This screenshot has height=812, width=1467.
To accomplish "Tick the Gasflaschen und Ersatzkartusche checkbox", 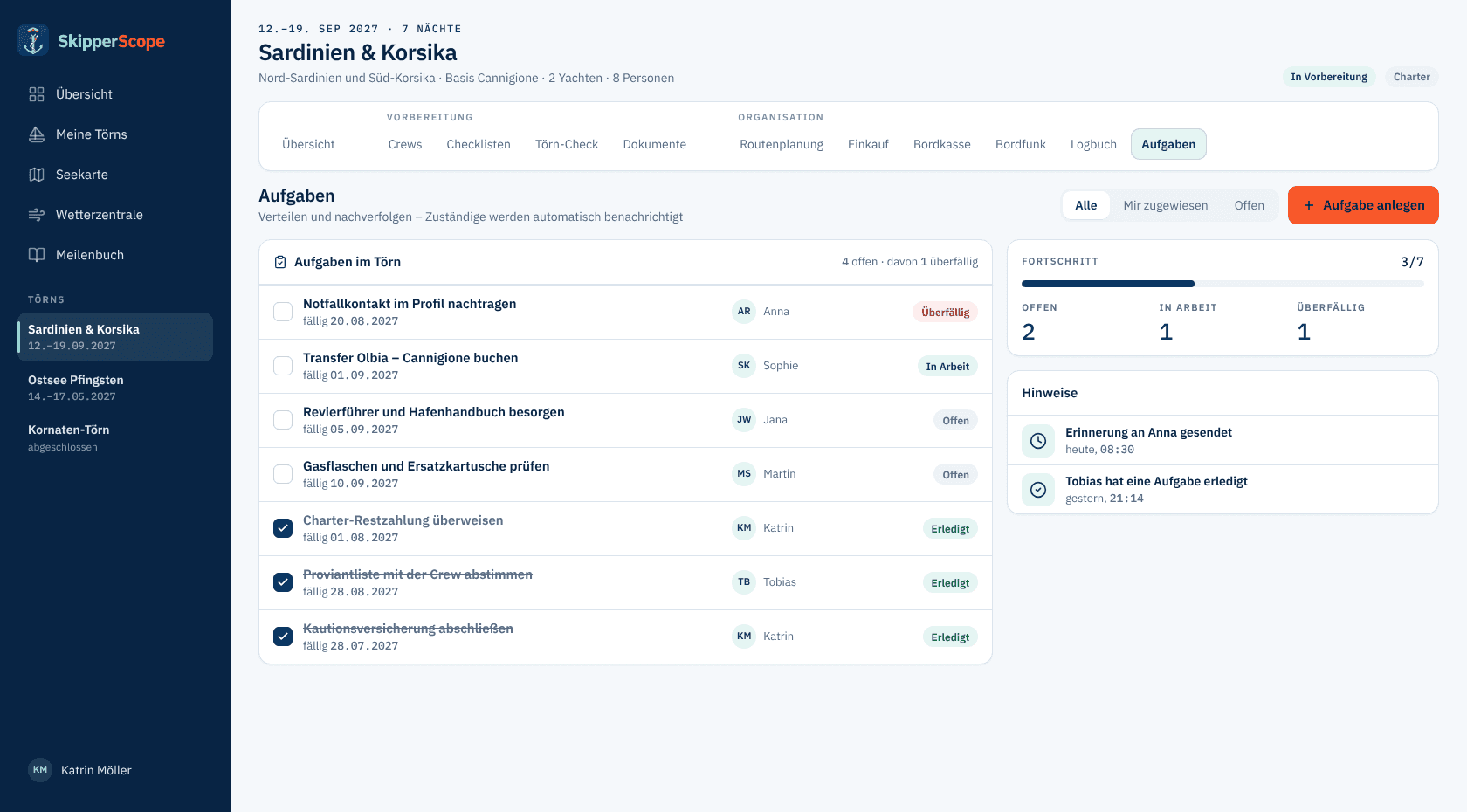I will (283, 474).
